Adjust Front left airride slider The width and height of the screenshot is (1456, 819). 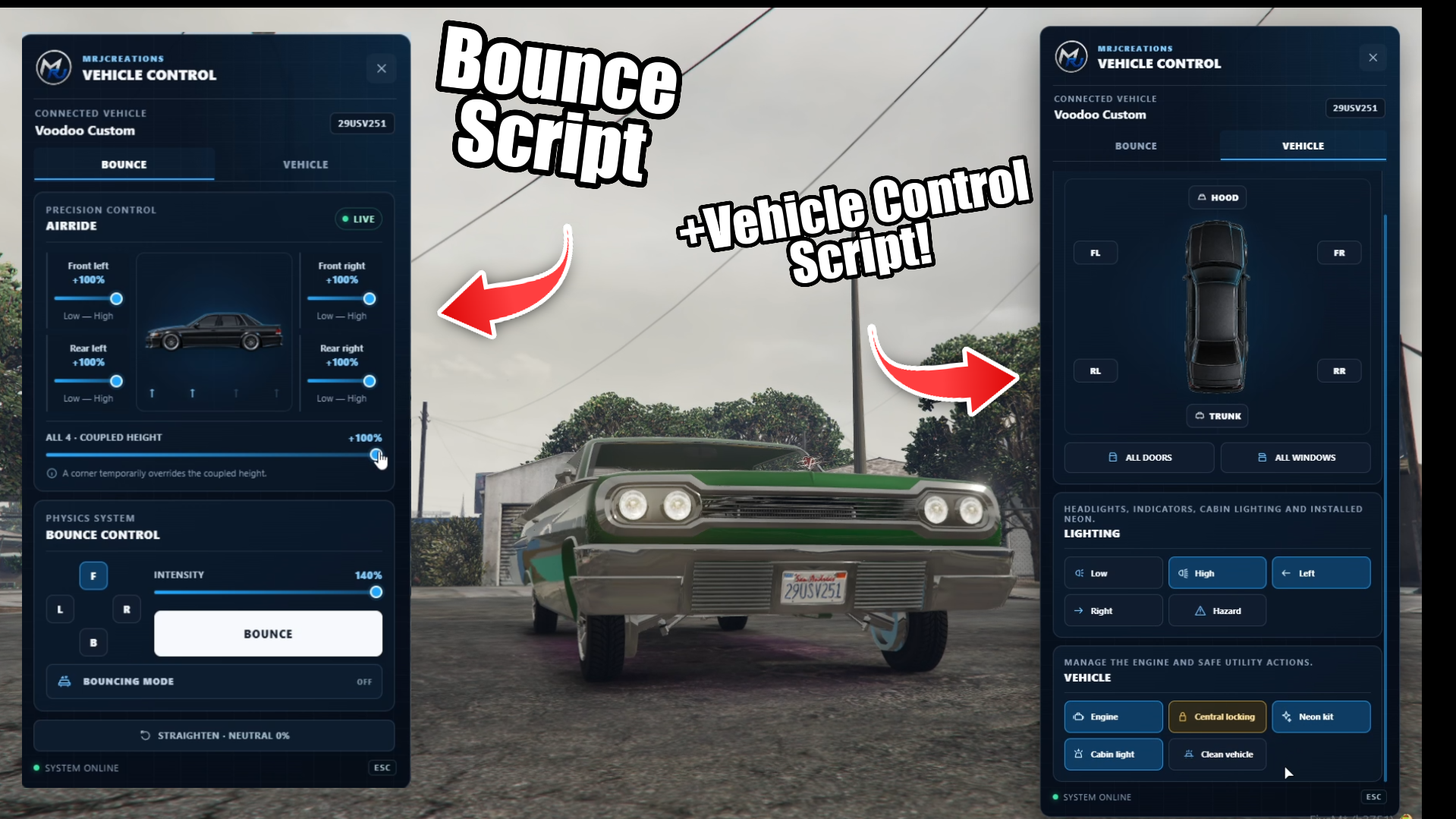pyautogui.click(x=88, y=298)
